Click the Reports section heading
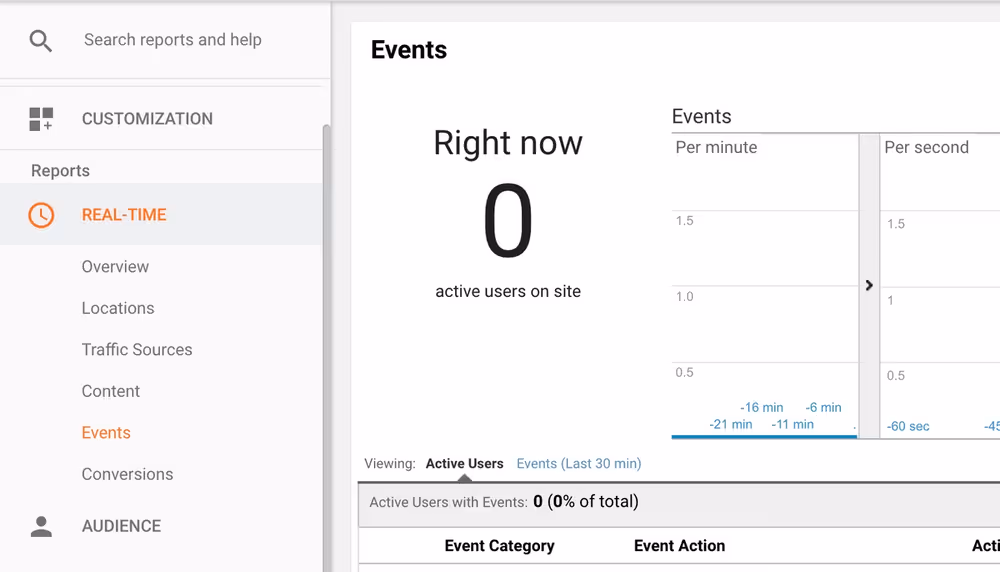Screen dimensions: 1000x572 (x=61, y=171)
